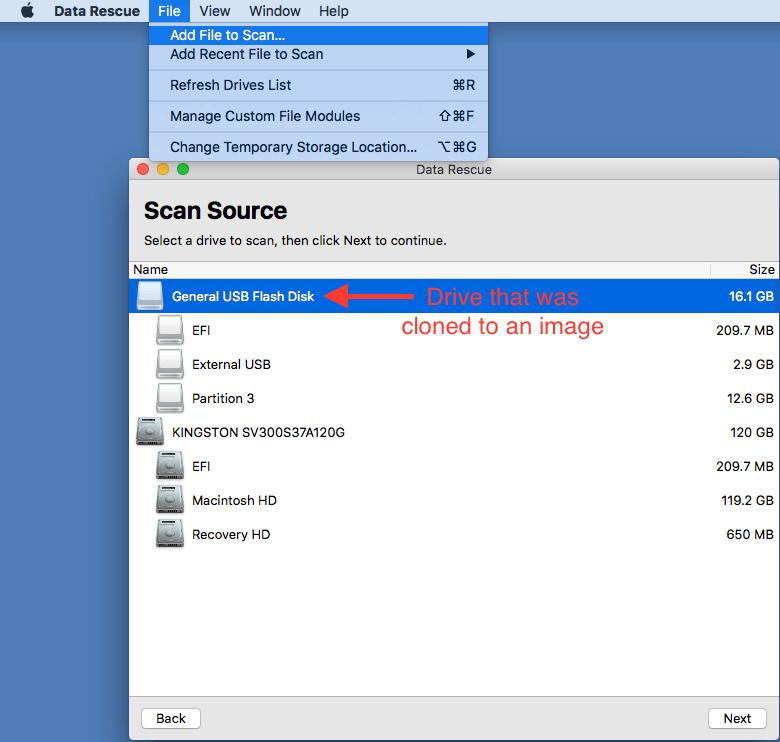Image resolution: width=780 pixels, height=742 pixels.
Task: Click the 2.9 GB size value
Action: pos(753,364)
